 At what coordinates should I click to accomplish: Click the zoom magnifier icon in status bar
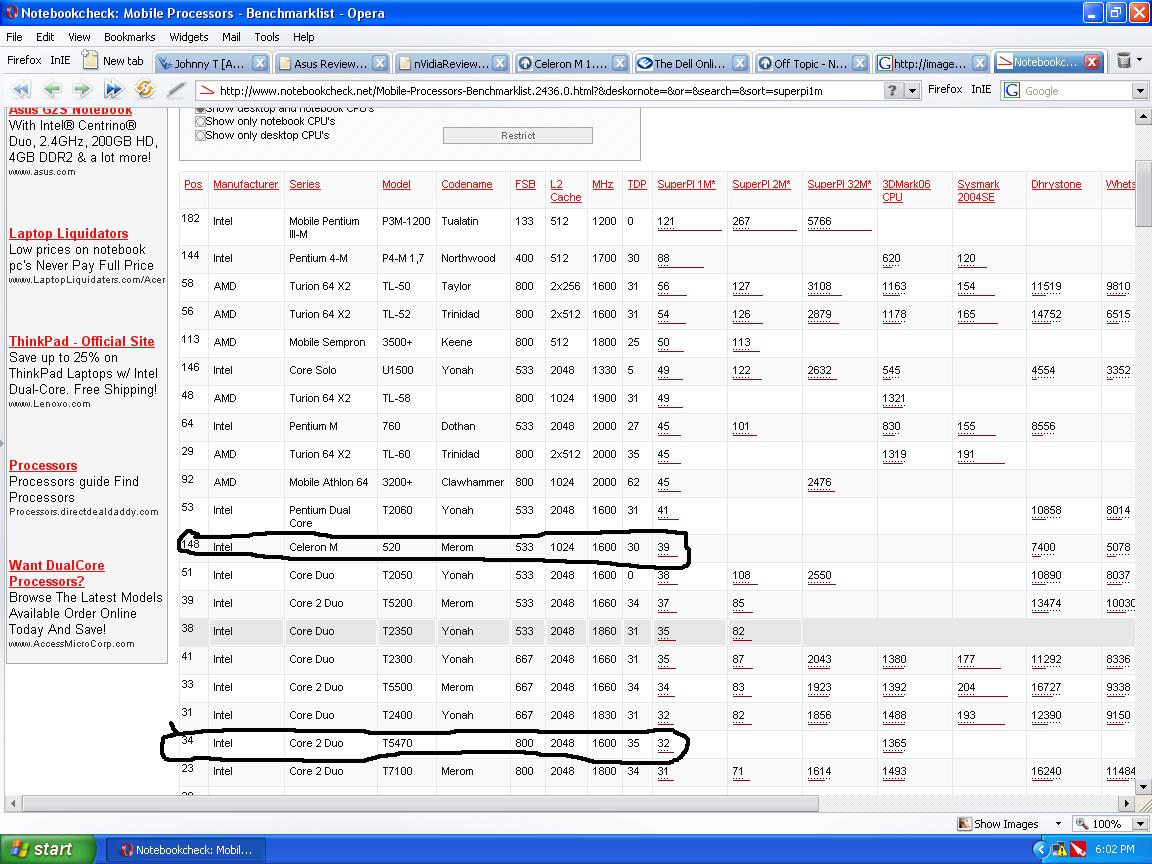point(1081,824)
